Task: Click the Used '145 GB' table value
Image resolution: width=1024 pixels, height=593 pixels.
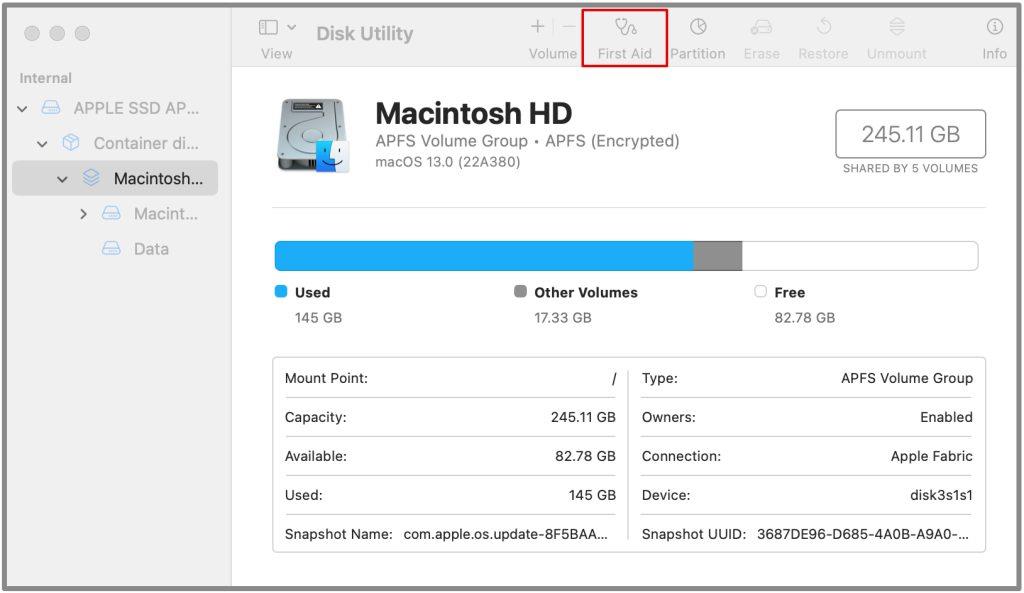Action: pos(592,495)
